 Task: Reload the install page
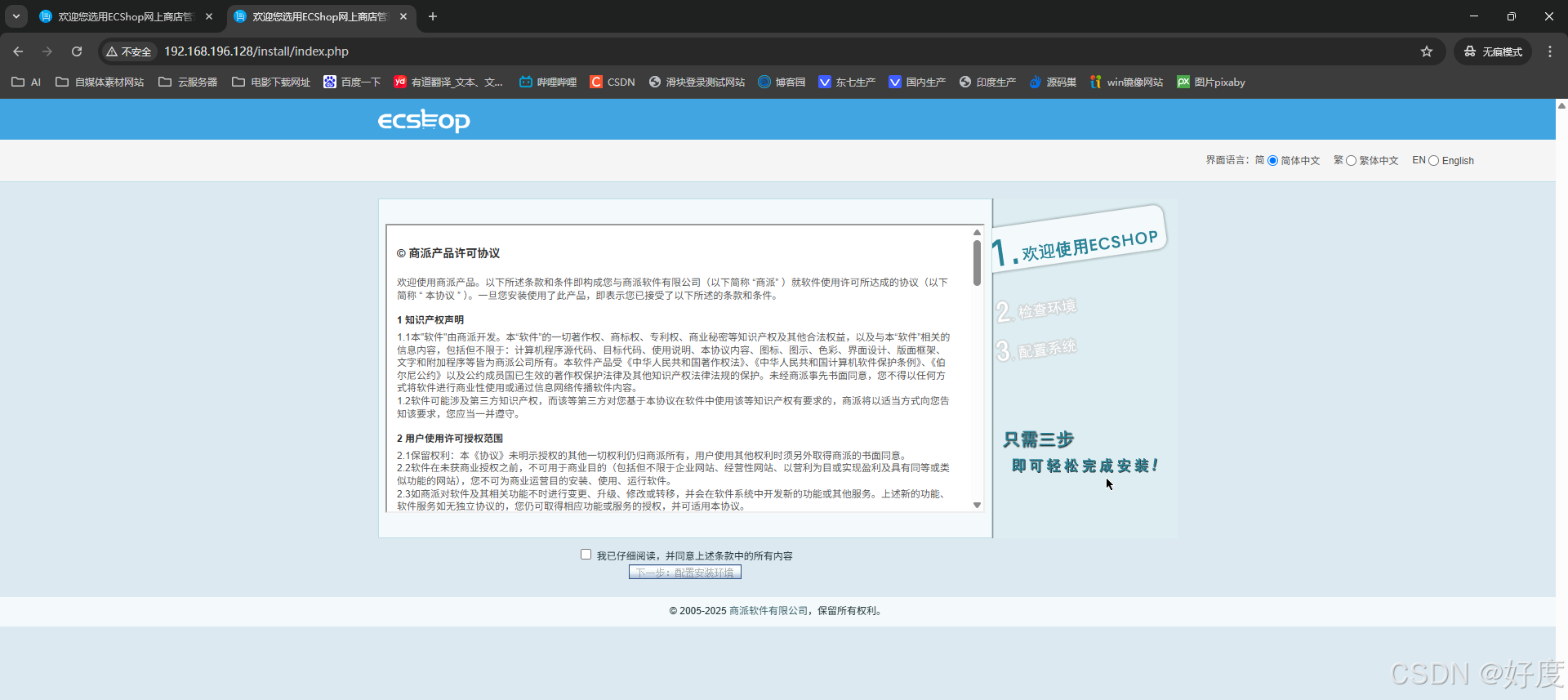click(x=77, y=51)
